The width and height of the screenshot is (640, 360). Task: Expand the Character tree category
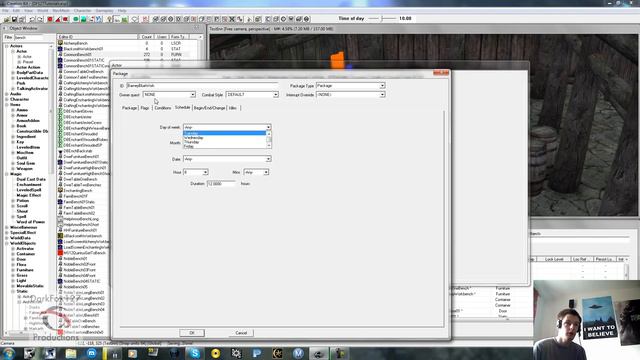tap(7, 99)
